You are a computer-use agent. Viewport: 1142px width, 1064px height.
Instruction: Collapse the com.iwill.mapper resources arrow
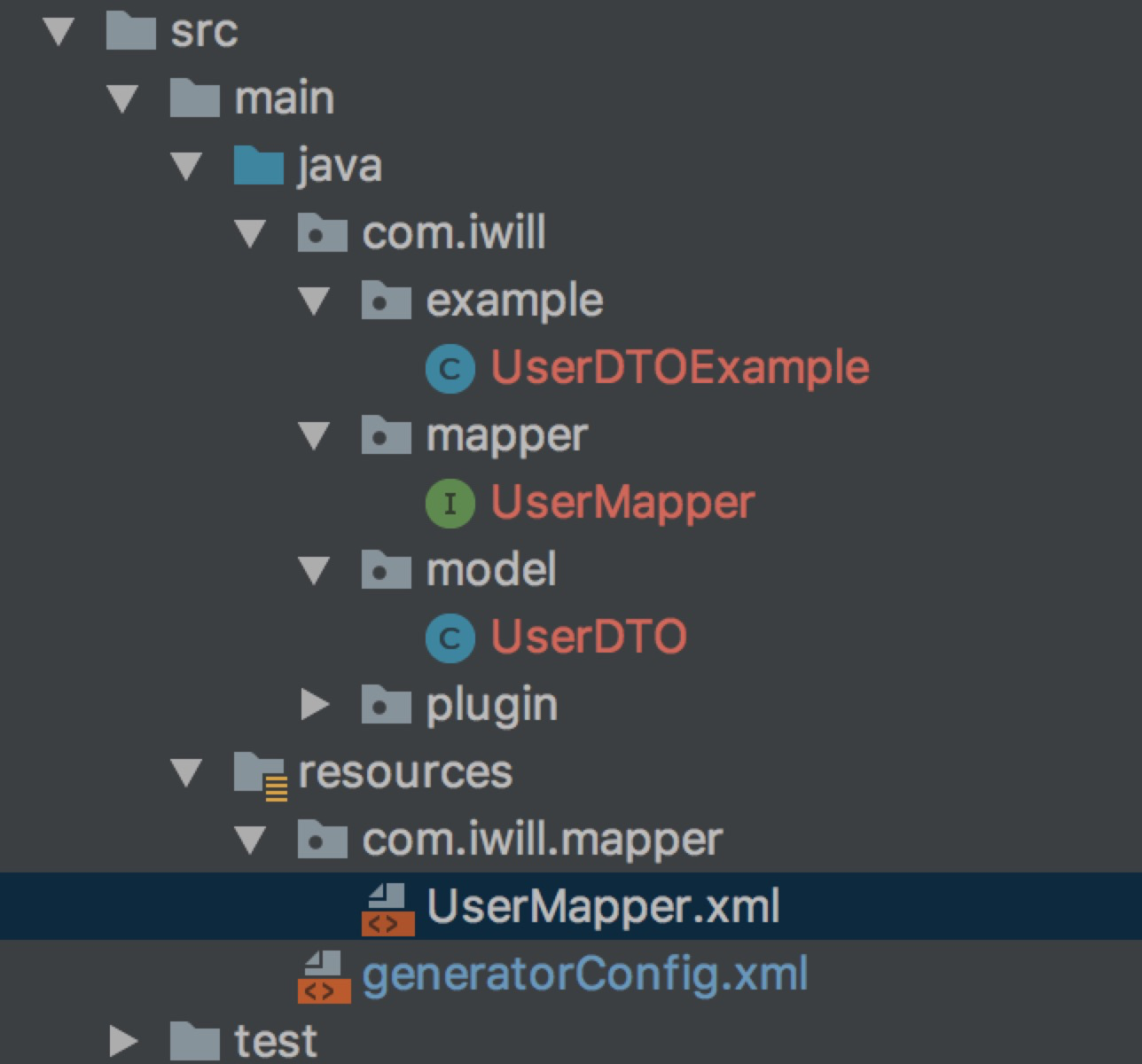(251, 840)
